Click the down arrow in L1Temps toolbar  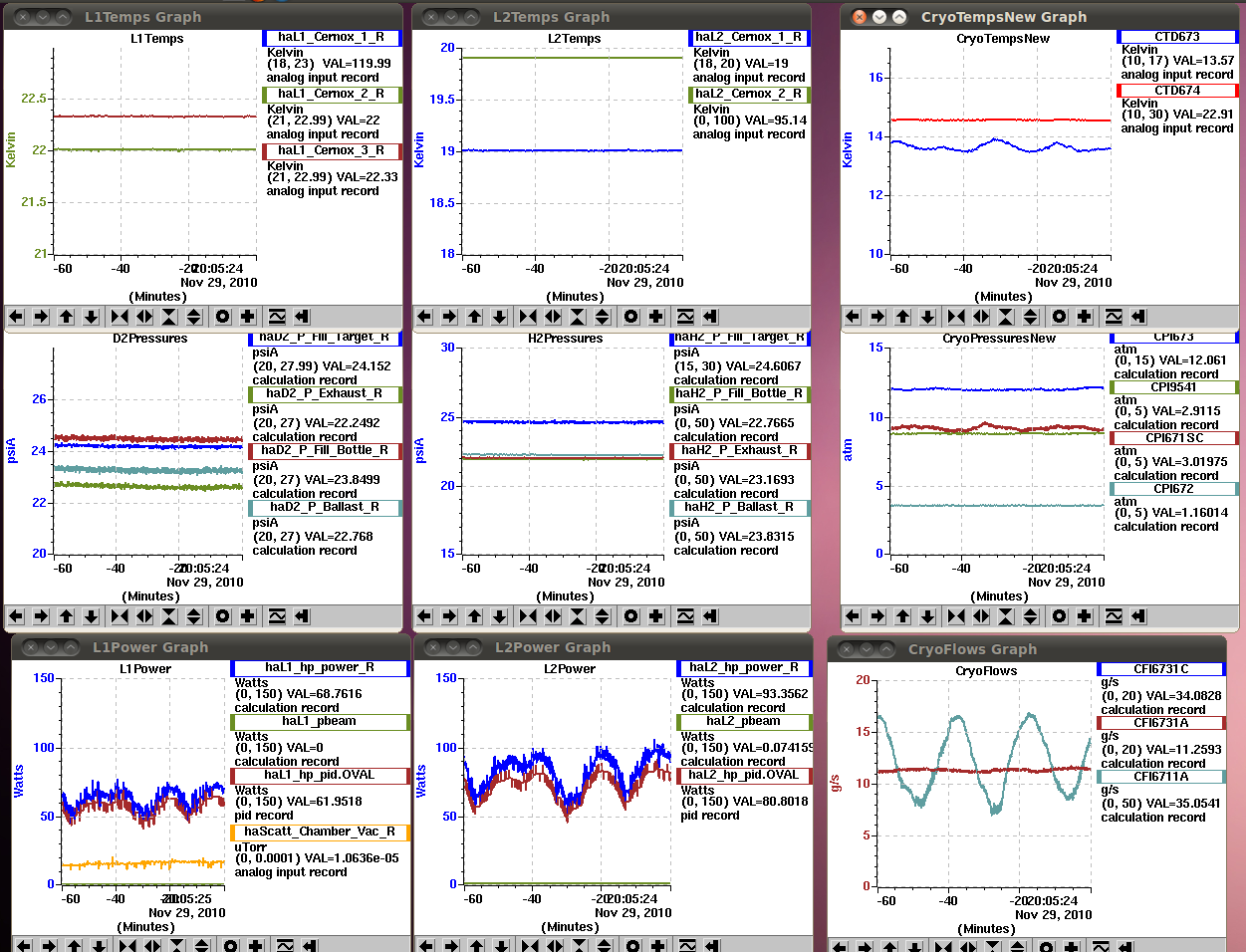(91, 317)
